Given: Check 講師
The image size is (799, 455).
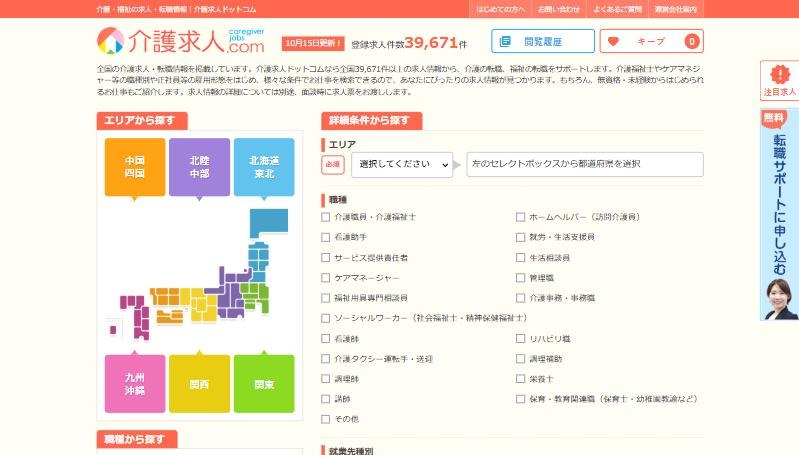Looking at the screenshot, I should click(326, 399).
